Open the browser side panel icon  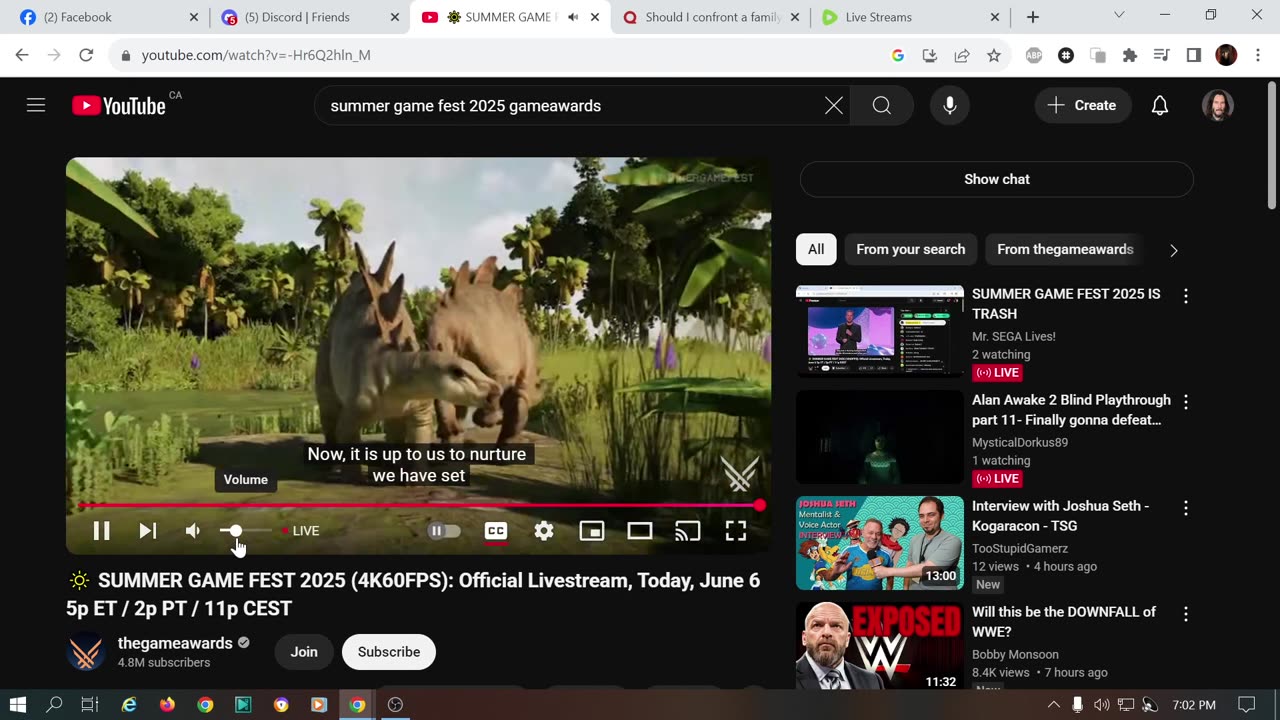click(1194, 55)
